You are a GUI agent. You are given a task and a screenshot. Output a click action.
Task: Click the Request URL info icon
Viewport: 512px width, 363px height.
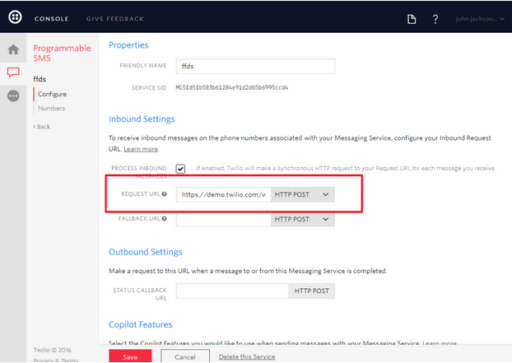point(164,194)
